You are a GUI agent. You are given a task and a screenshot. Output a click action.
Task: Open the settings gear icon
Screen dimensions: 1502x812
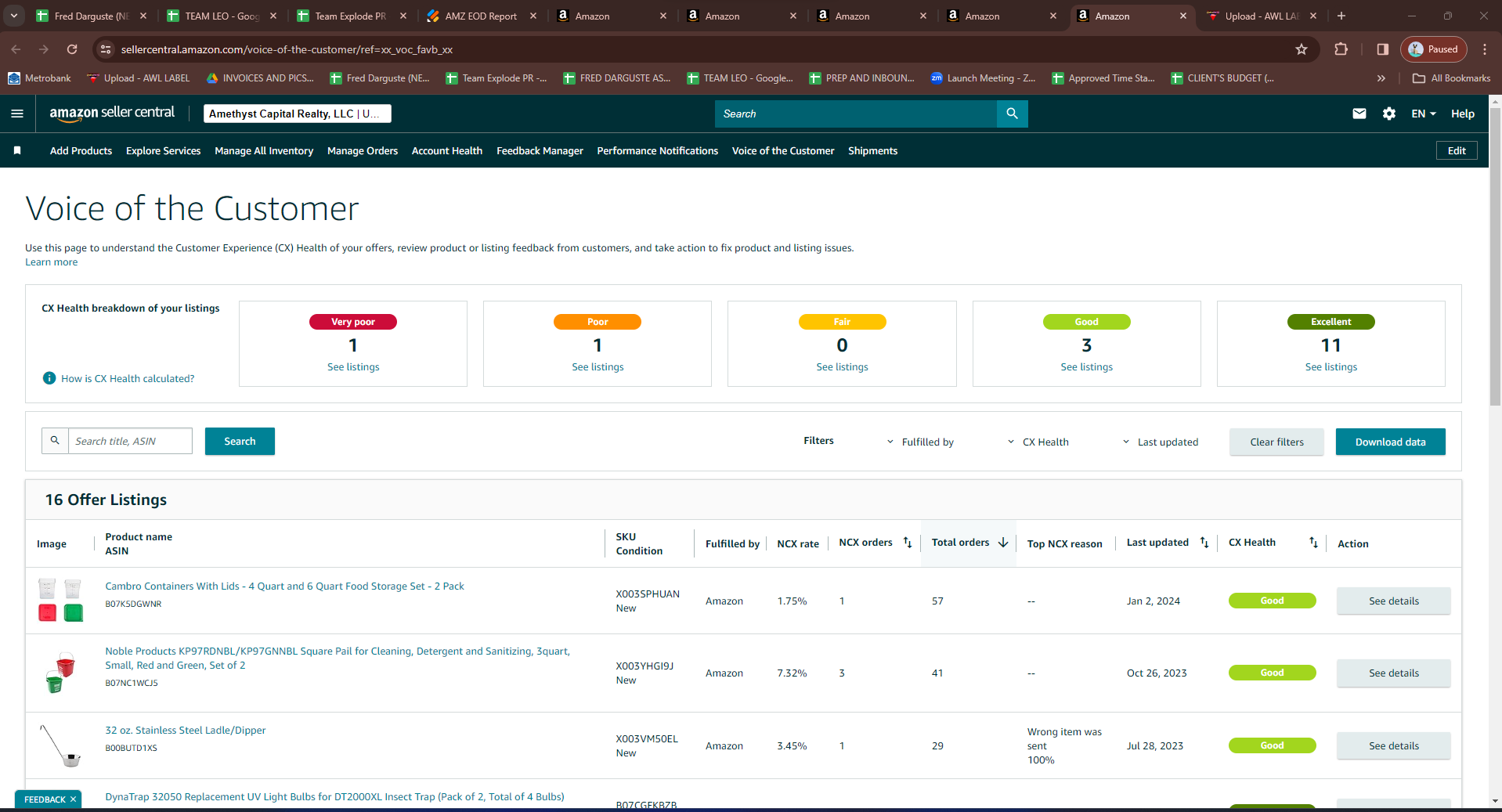[1389, 114]
